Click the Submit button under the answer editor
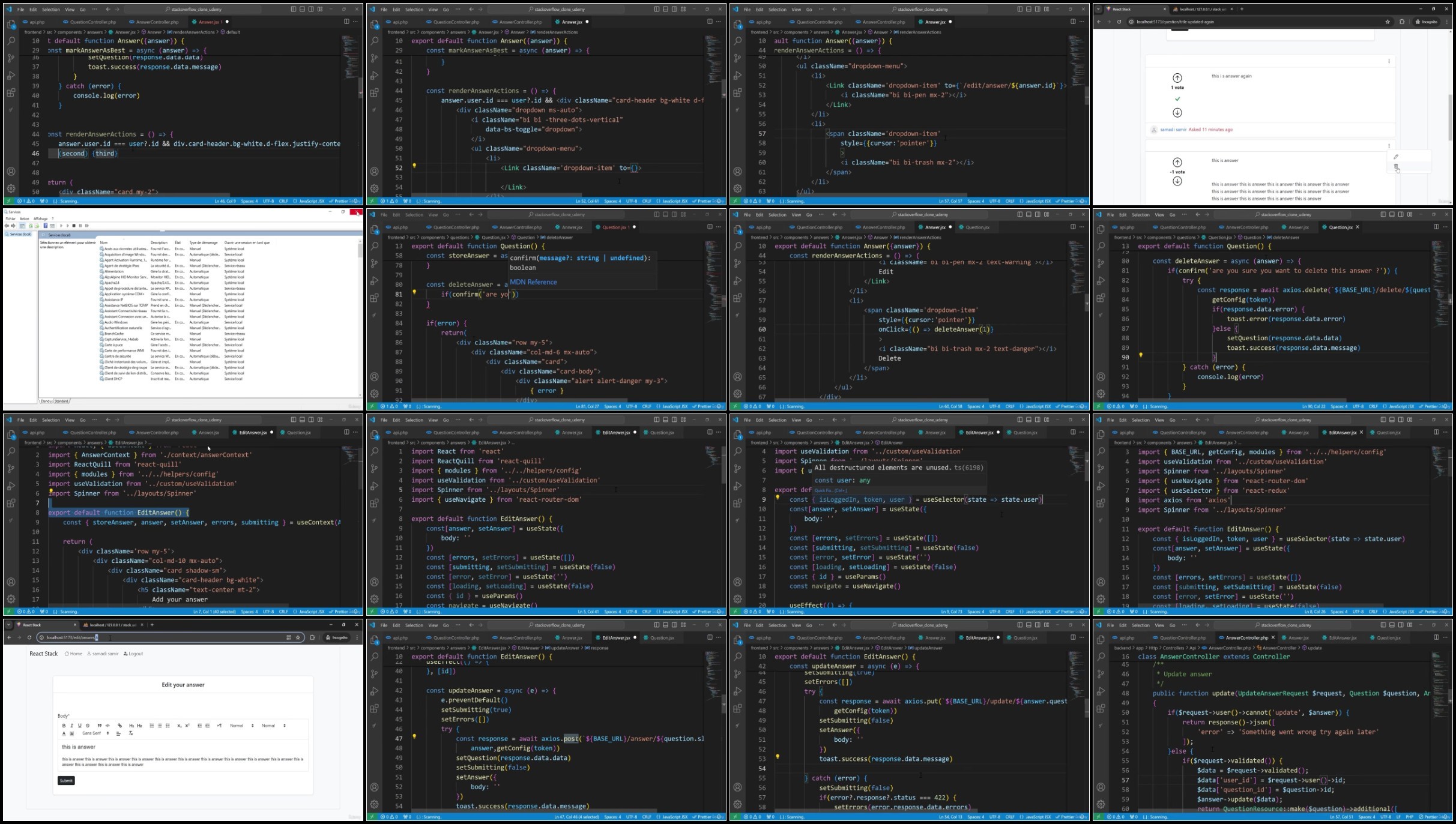Screen dimensions: 1456x824 (x=66, y=781)
